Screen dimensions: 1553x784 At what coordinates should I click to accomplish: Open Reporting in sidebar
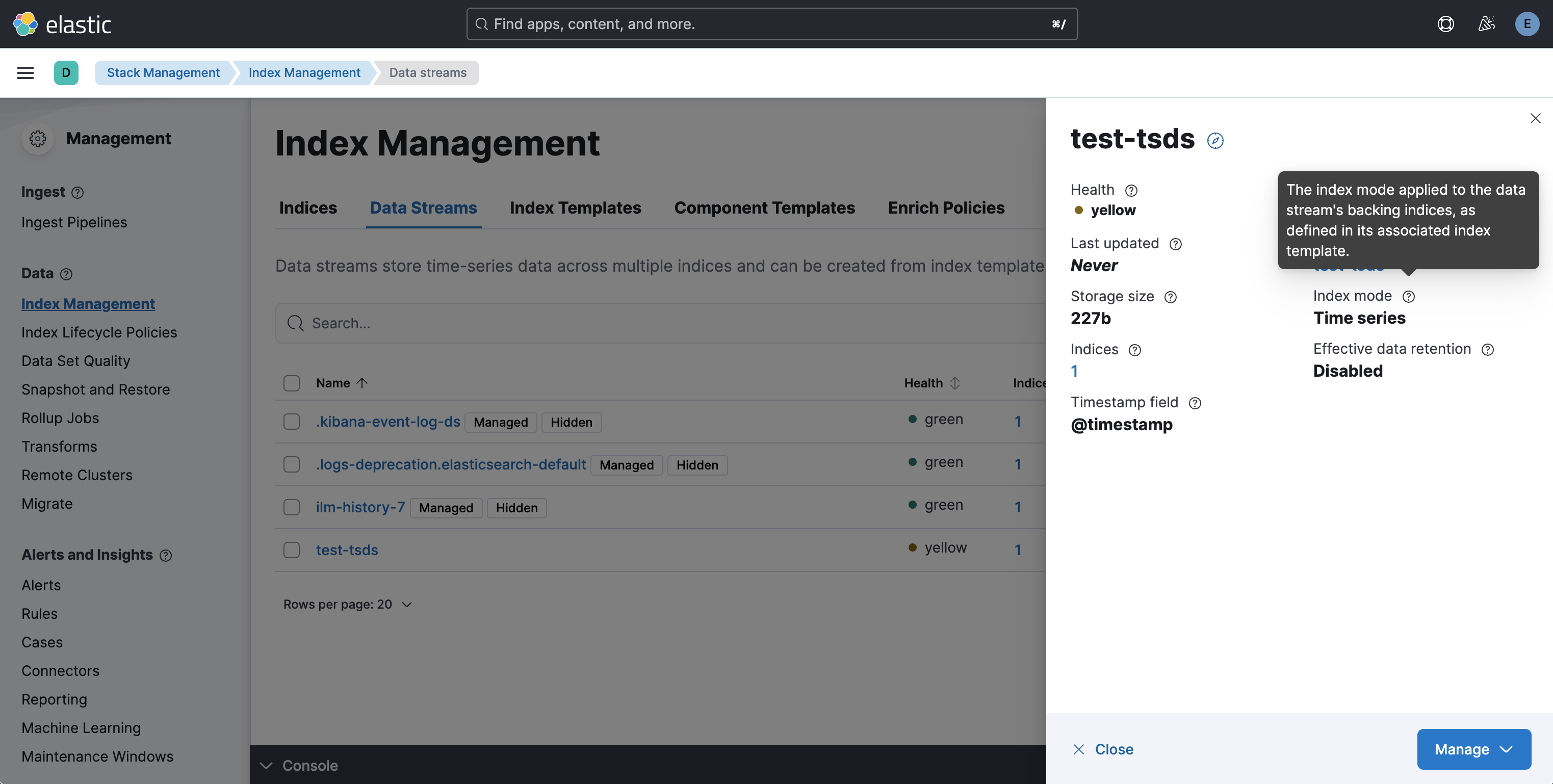click(x=54, y=699)
